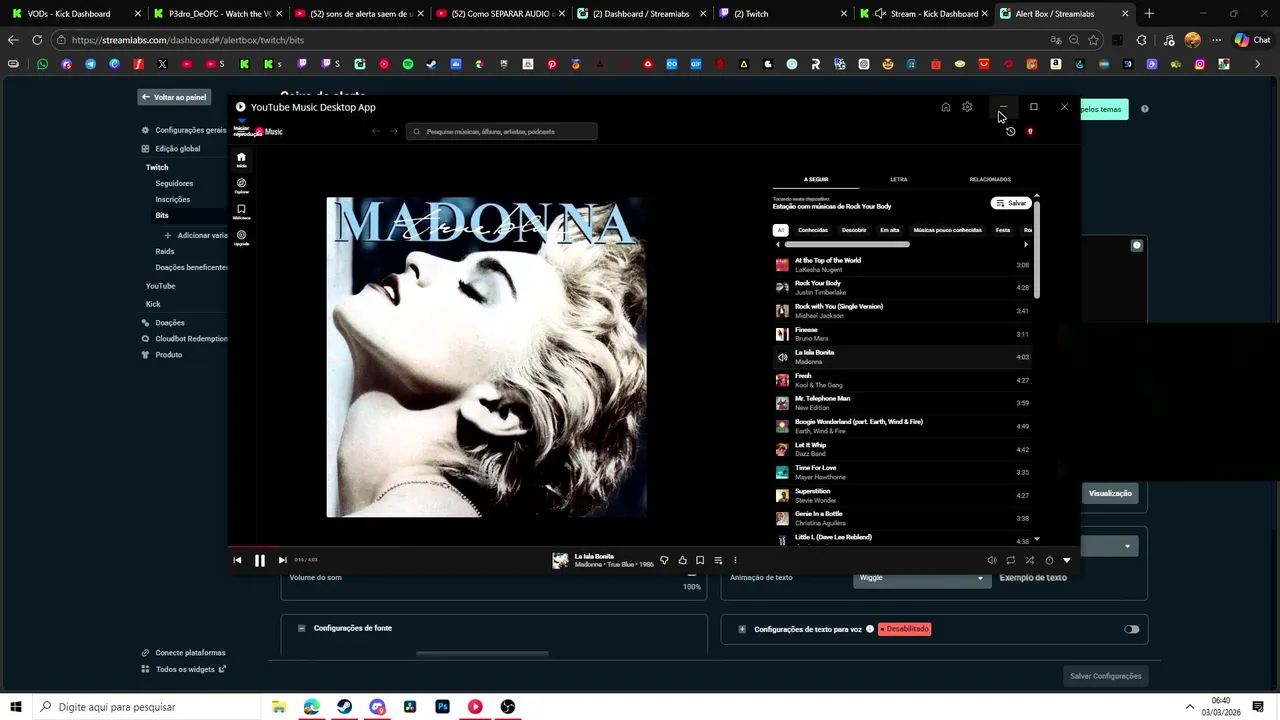Click Voltar ao painel in Streamlabs
The width and height of the screenshot is (1280, 720).
[174, 97]
